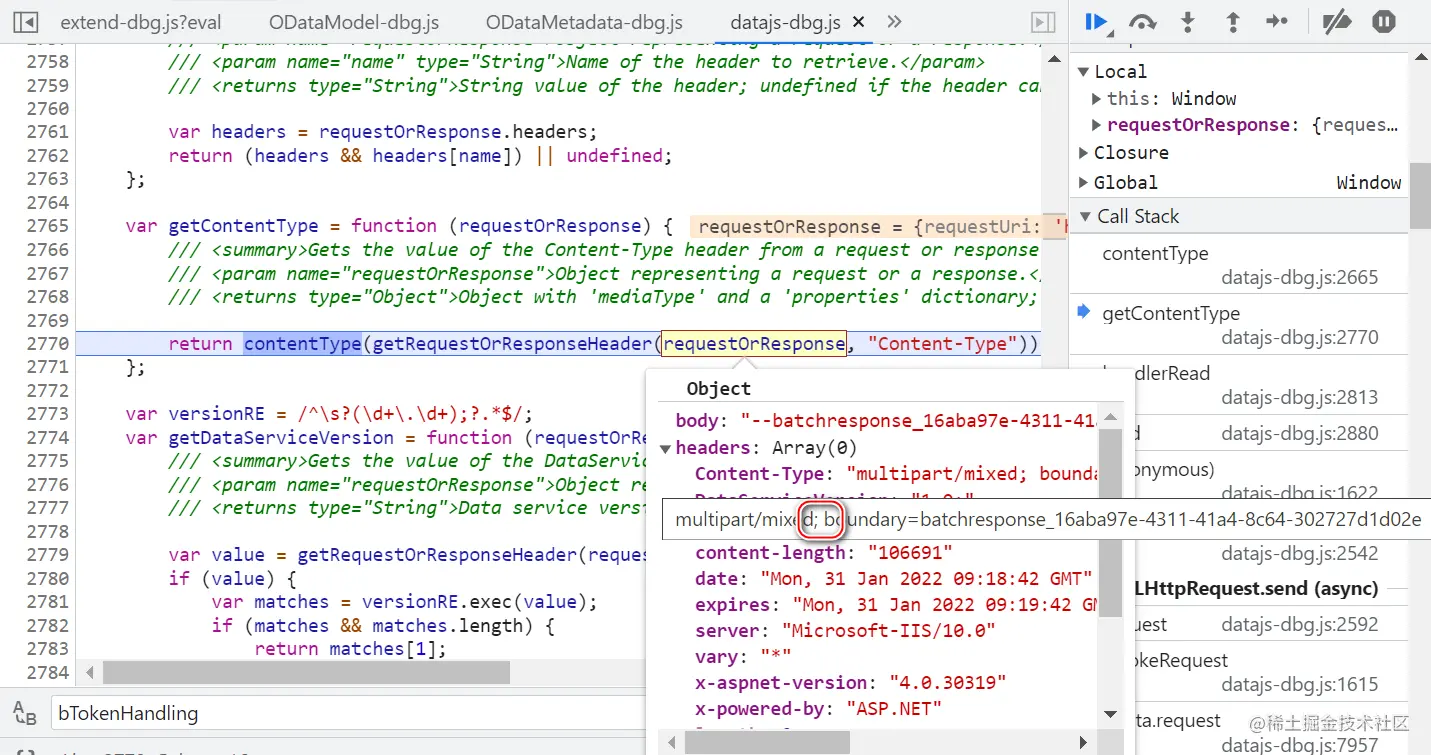Click the Window value beside Global

1369,183
